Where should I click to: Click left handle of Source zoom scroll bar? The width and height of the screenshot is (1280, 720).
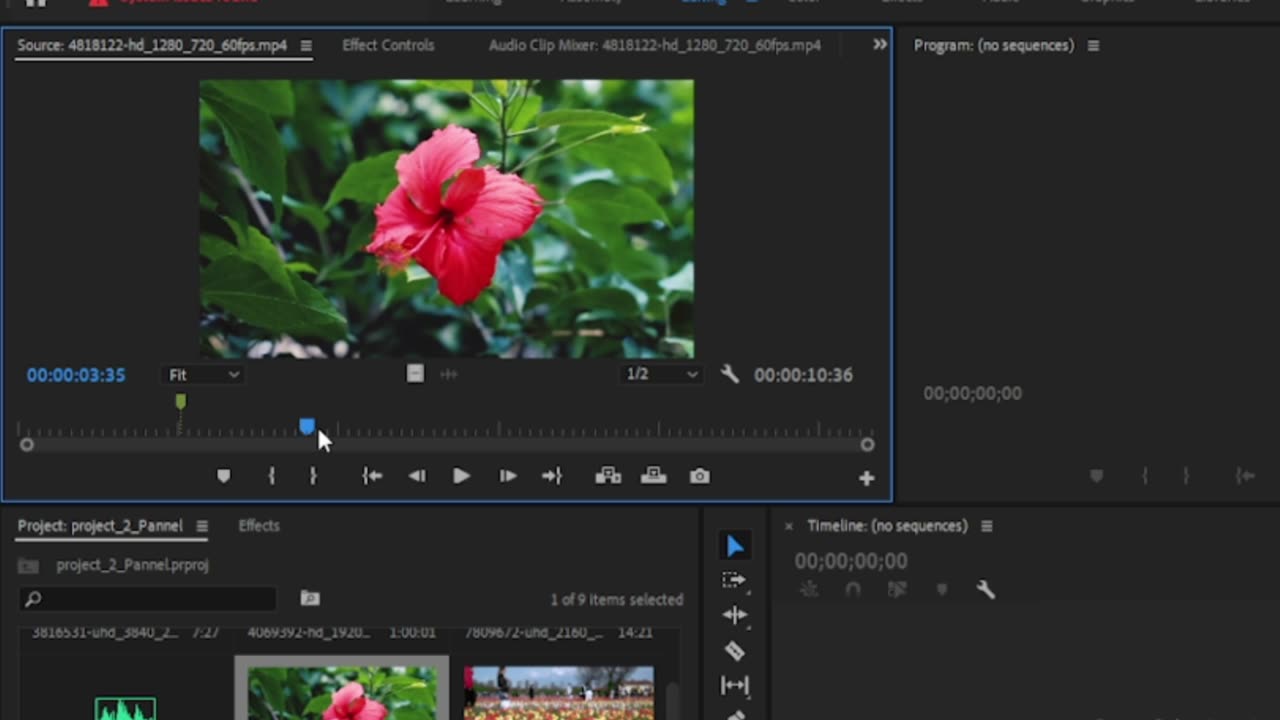pyautogui.click(x=27, y=445)
